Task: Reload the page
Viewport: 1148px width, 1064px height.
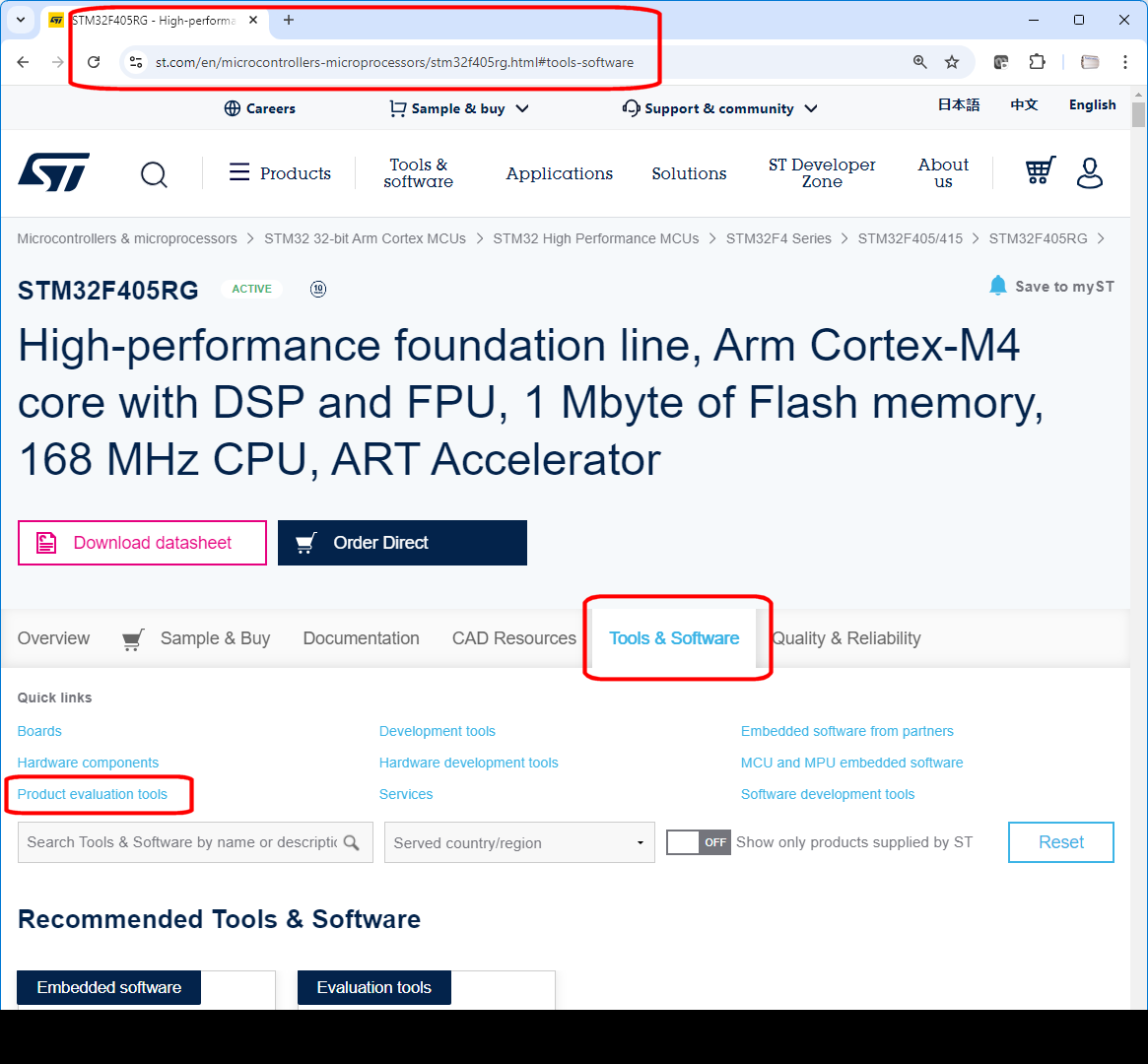Action: click(x=94, y=61)
